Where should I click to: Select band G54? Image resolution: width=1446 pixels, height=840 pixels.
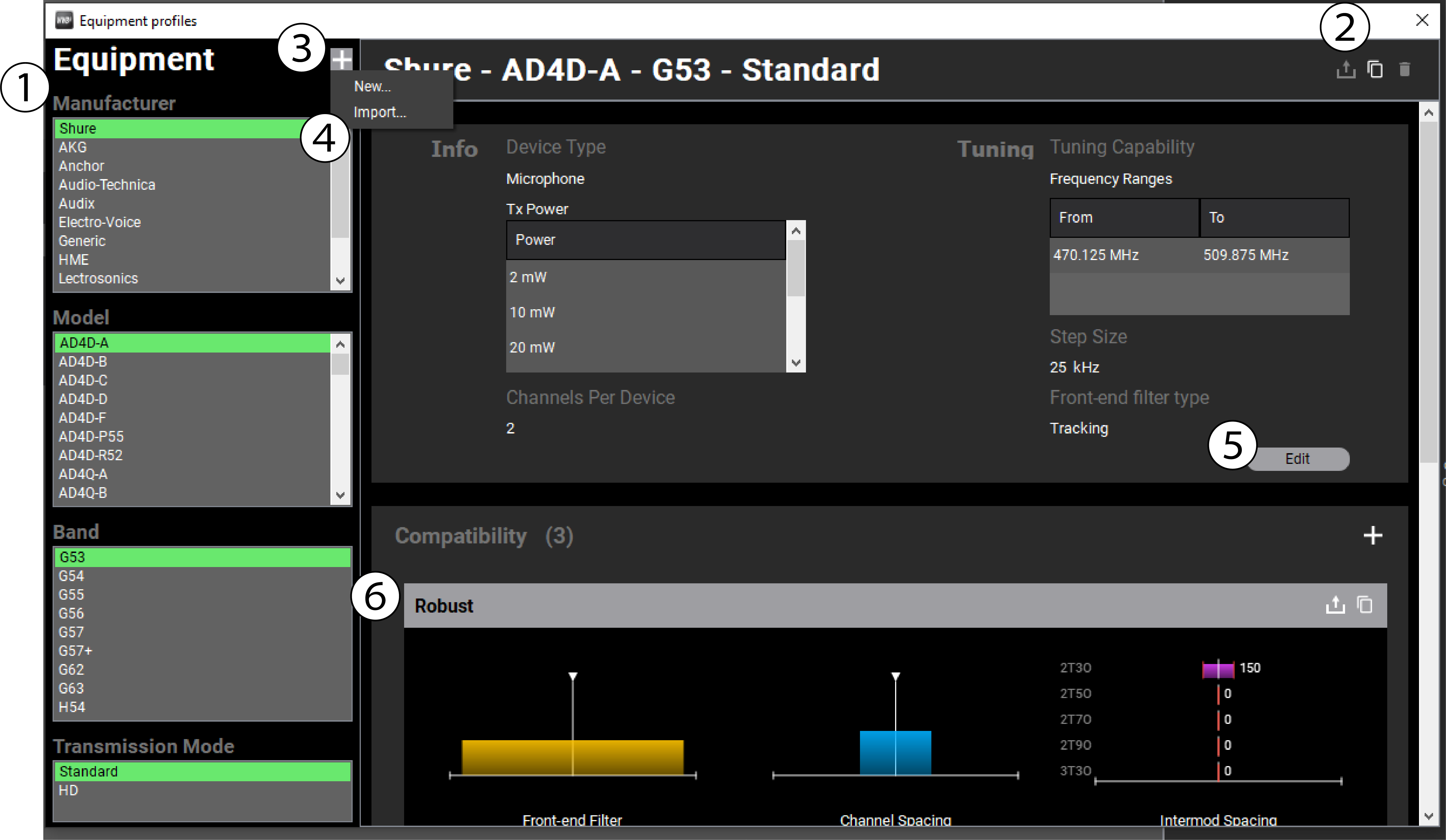tap(202, 576)
